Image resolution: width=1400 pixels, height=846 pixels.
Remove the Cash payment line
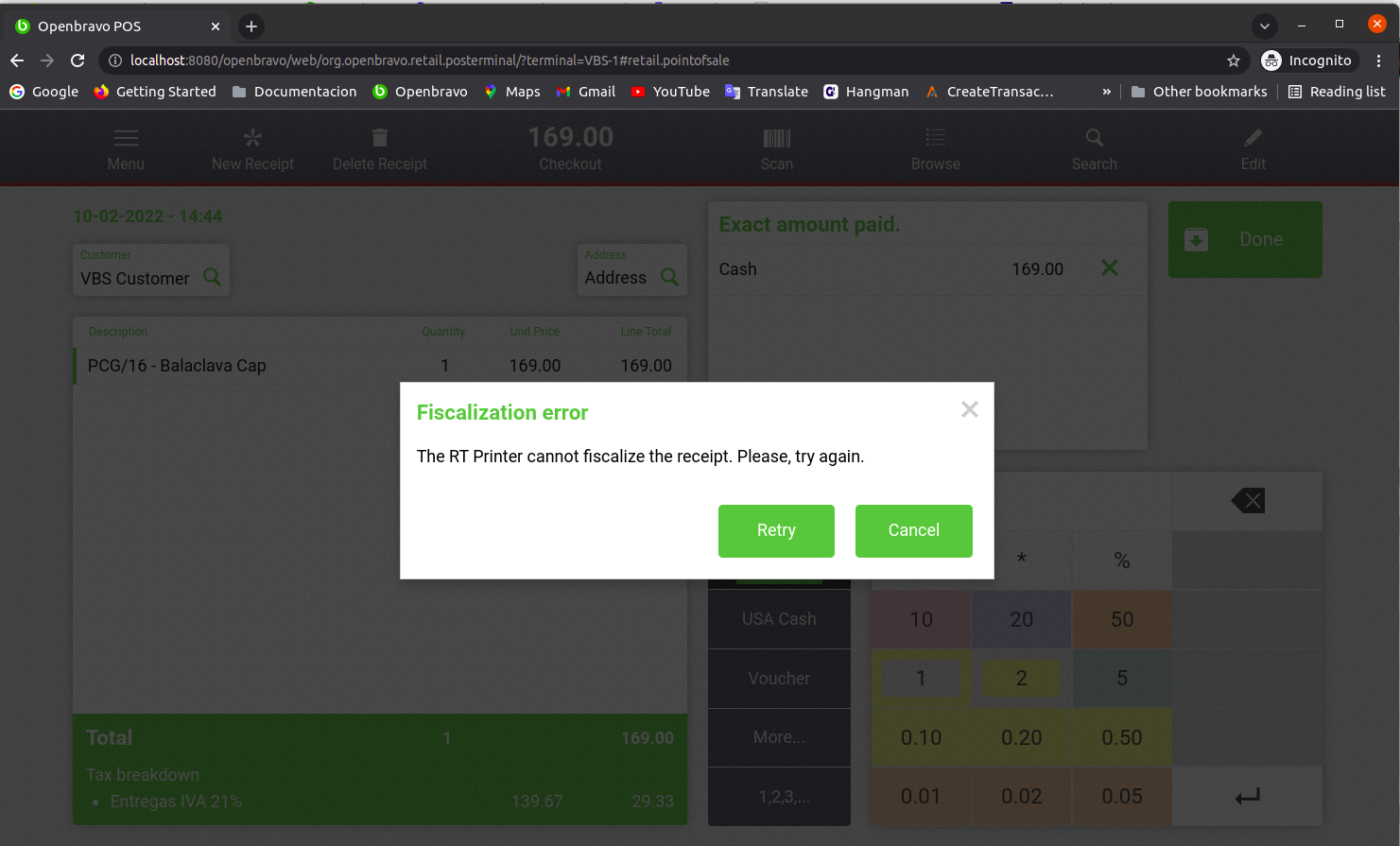(1110, 268)
